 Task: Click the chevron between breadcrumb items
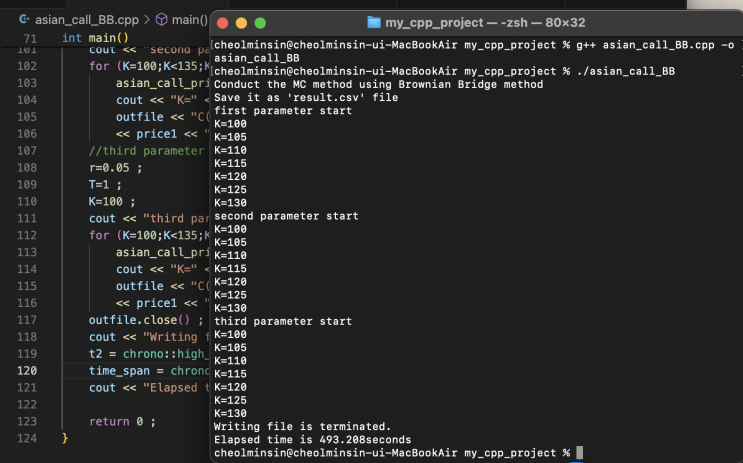point(146,19)
